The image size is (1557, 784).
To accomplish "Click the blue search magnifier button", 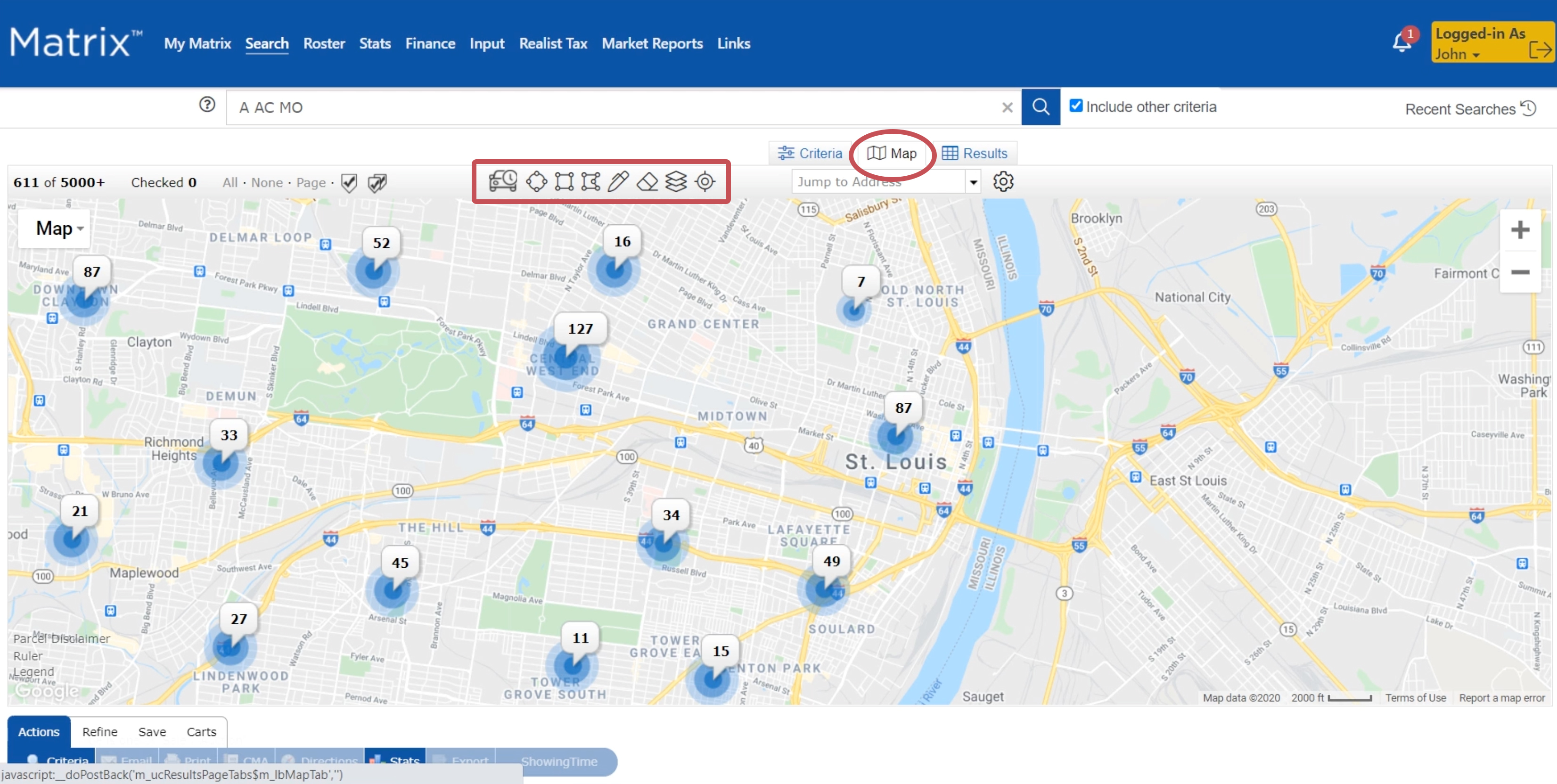I will pyautogui.click(x=1040, y=107).
